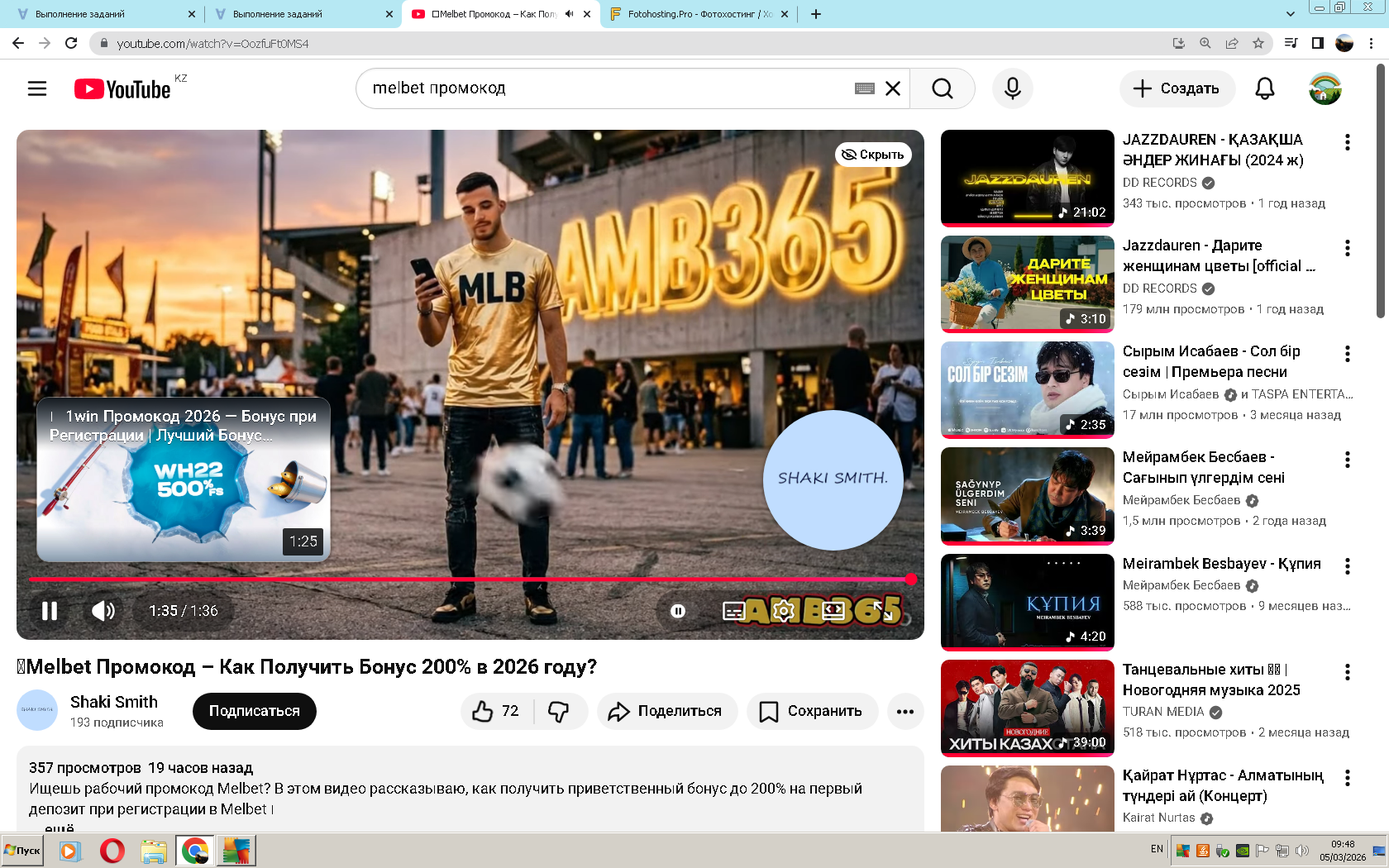Screen dimensions: 1389x868
Task: Open options menu for Meirambek Besbayev Күпия
Action: [1348, 566]
